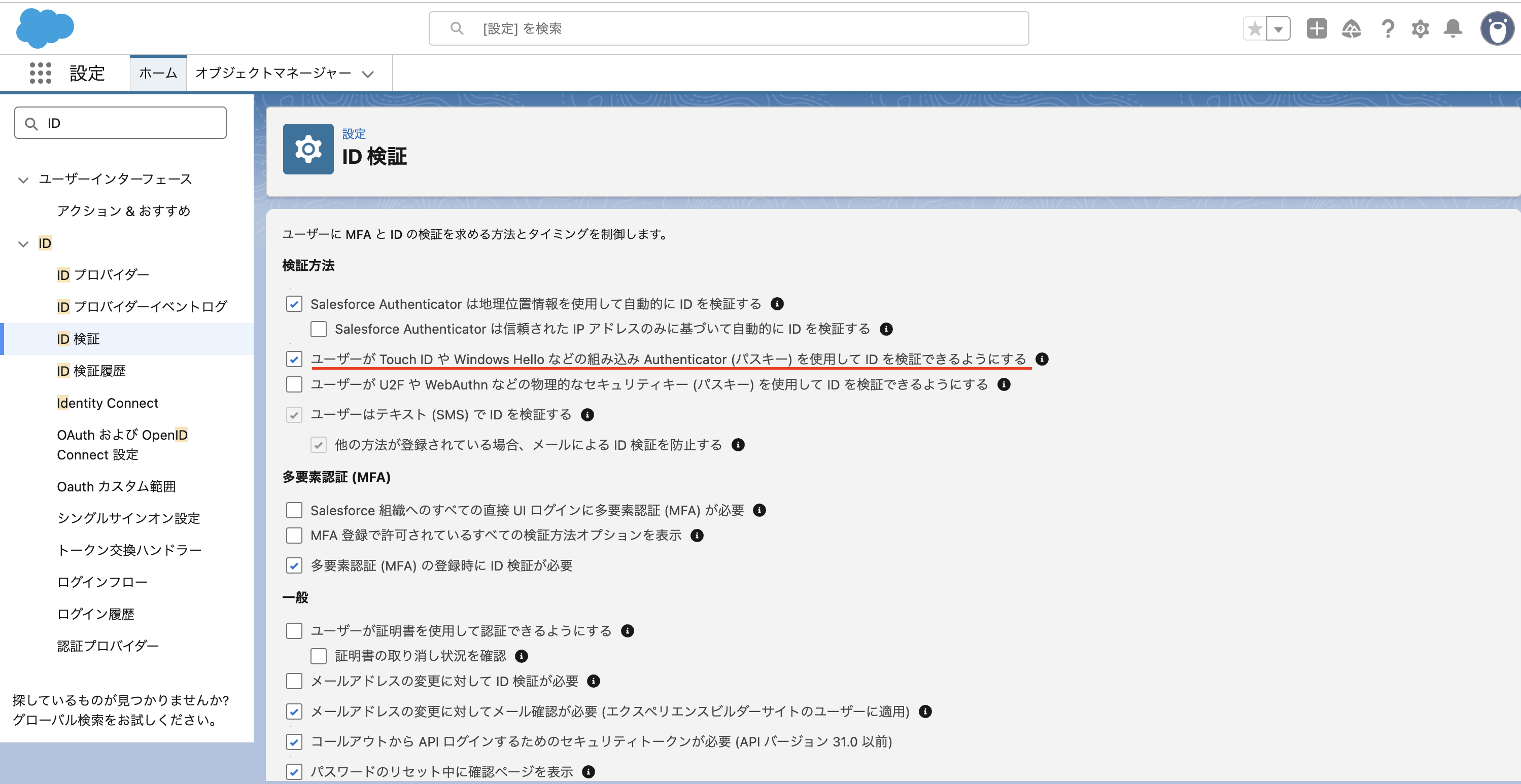1521x784 pixels.
Task: Focus the [設定] を検索 global search field
Action: pyautogui.click(x=729, y=28)
